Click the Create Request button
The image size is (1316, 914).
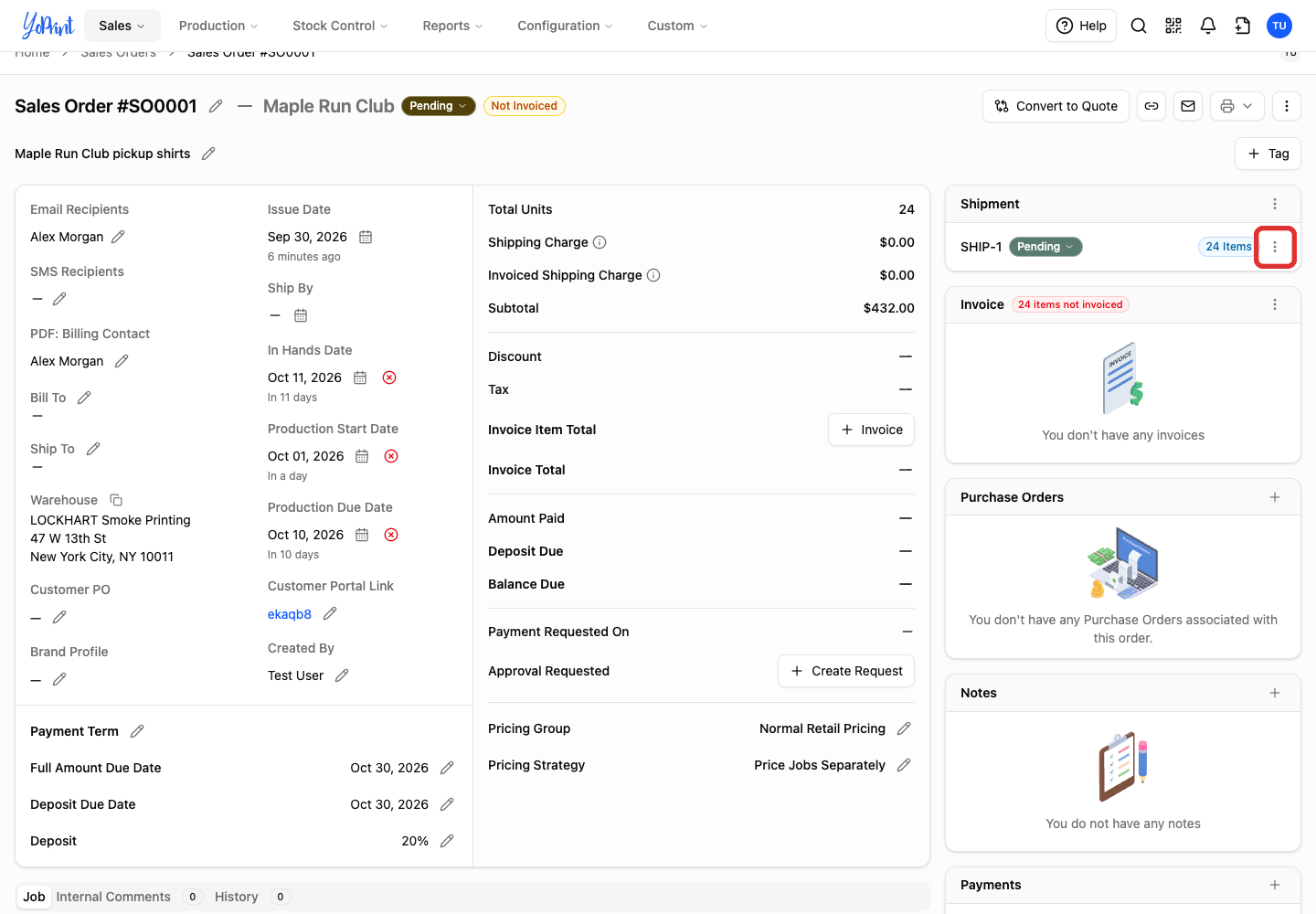pos(846,671)
